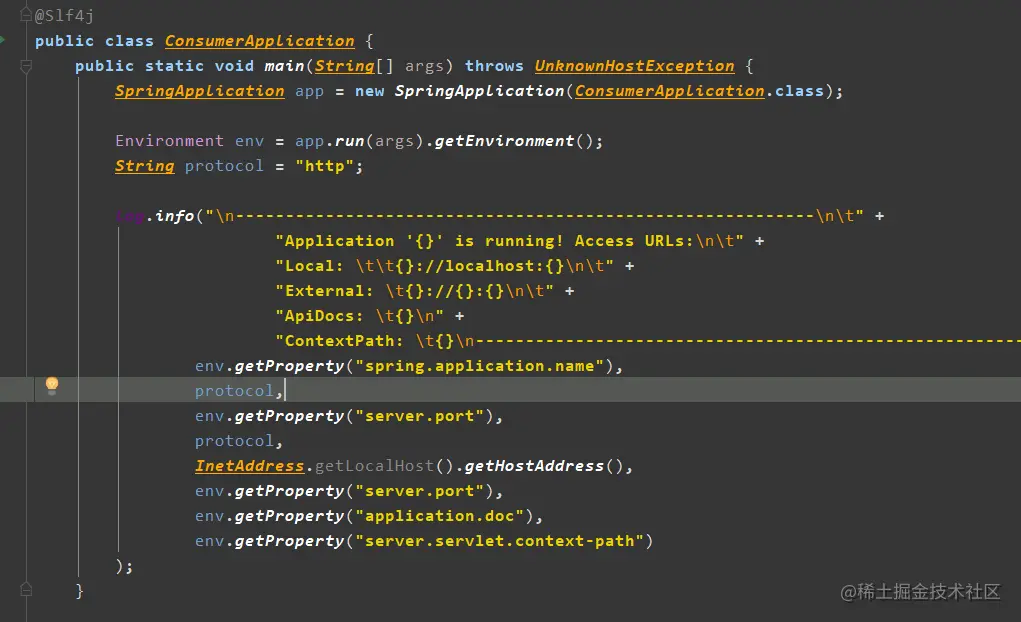Click the new keyword
Image resolution: width=1021 pixels, height=622 pixels.
pyautogui.click(x=369, y=91)
